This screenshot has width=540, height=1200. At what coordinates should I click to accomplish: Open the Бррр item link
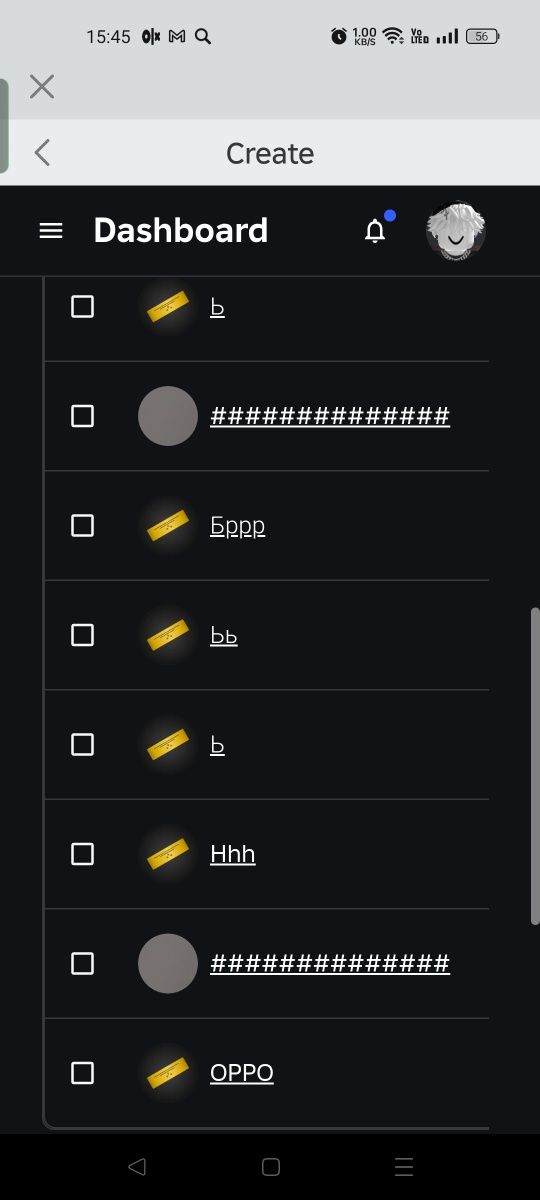(238, 526)
